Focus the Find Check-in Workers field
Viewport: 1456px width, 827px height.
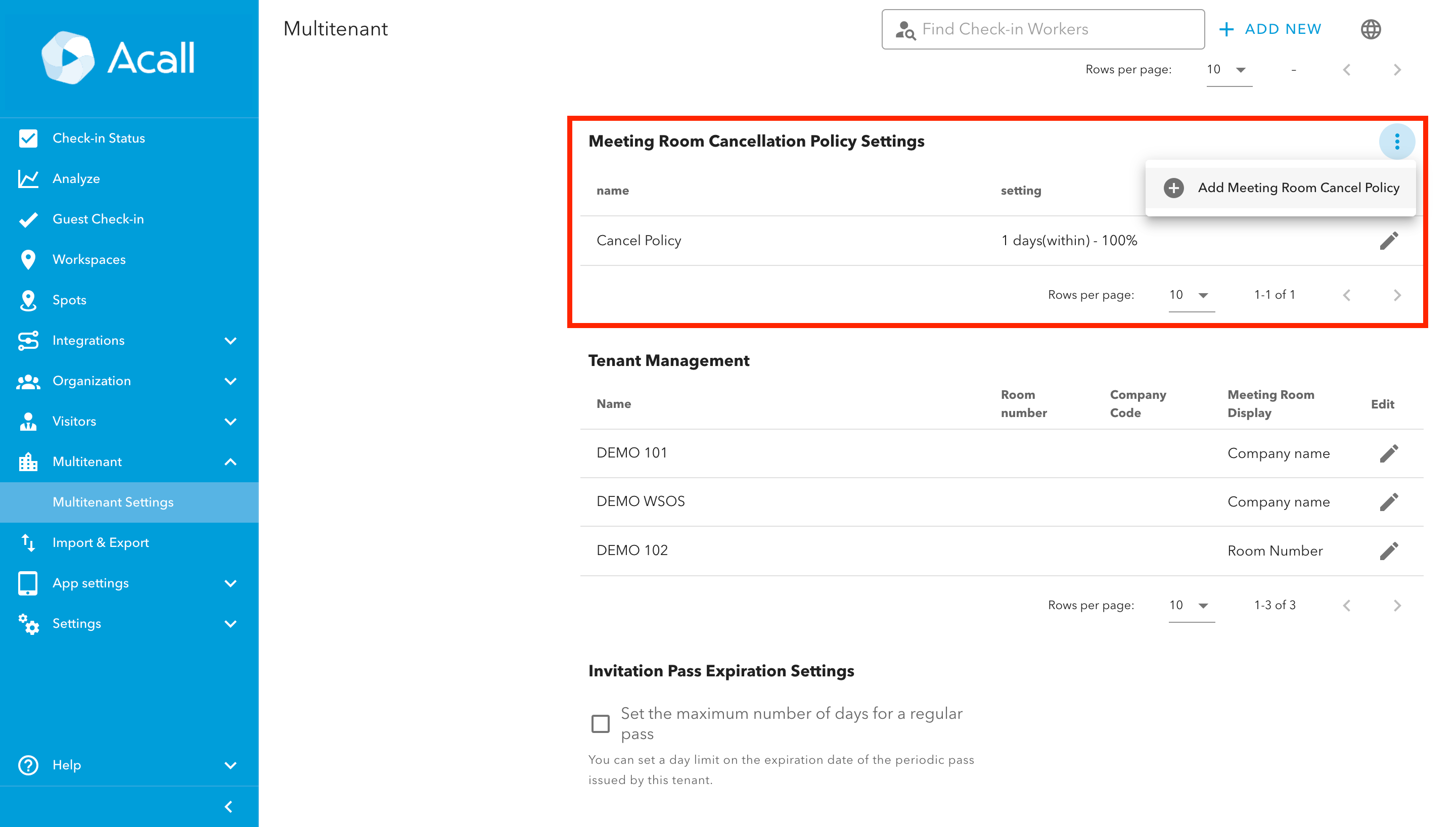tap(1042, 29)
